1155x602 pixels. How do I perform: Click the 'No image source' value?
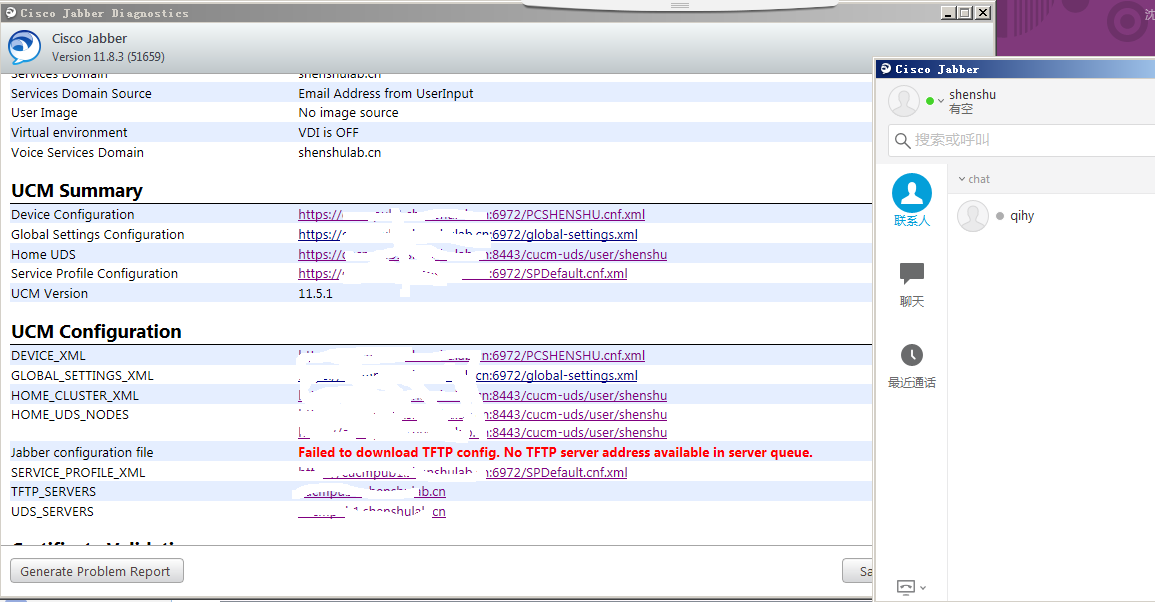[348, 113]
